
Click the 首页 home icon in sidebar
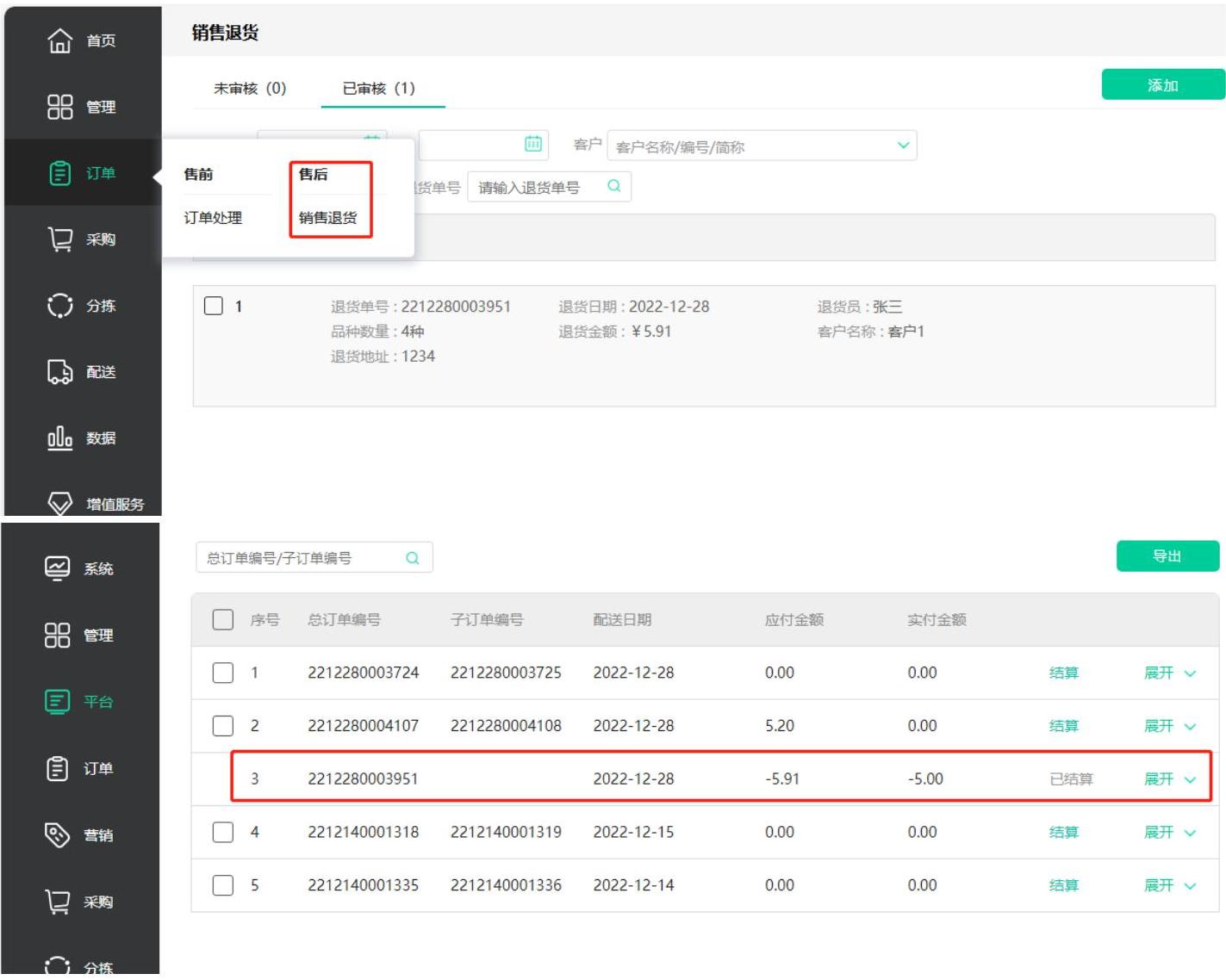(59, 40)
